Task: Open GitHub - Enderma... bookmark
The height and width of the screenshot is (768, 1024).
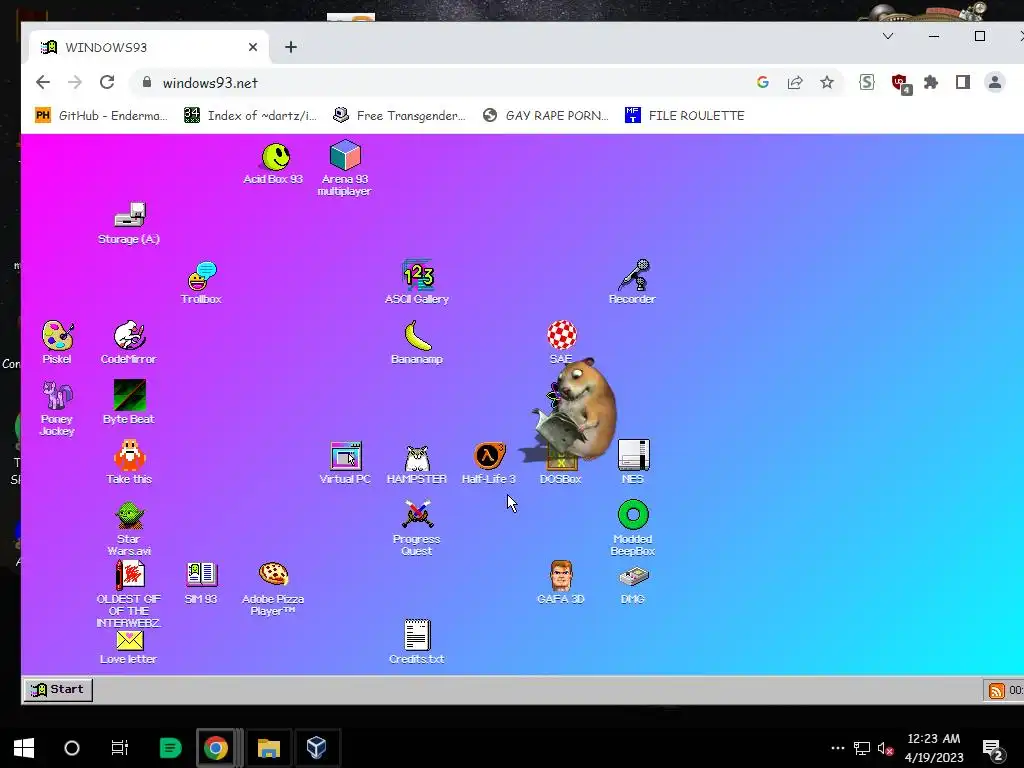Action: pyautogui.click(x=101, y=116)
